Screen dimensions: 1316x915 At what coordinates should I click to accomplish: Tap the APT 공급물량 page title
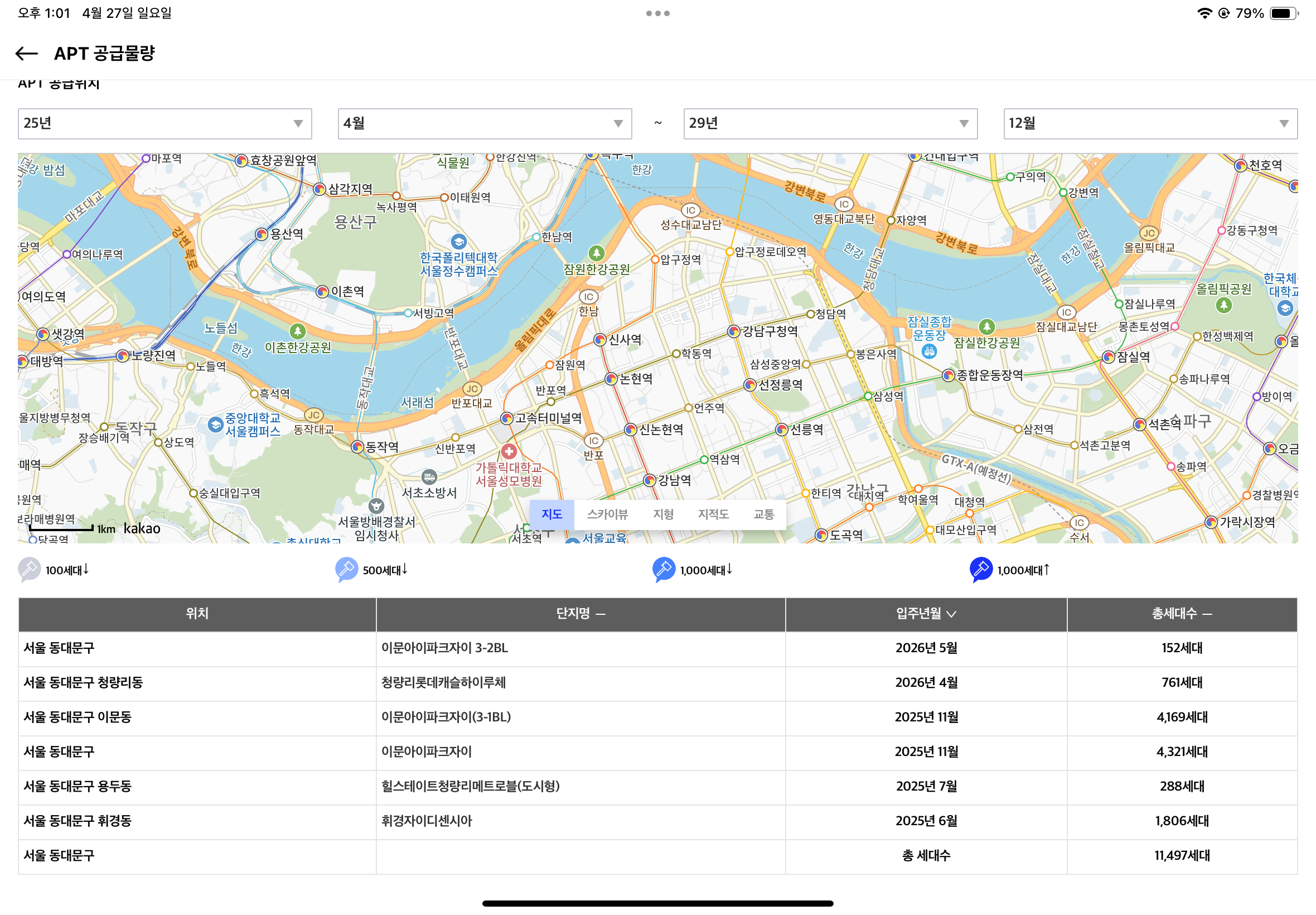104,54
